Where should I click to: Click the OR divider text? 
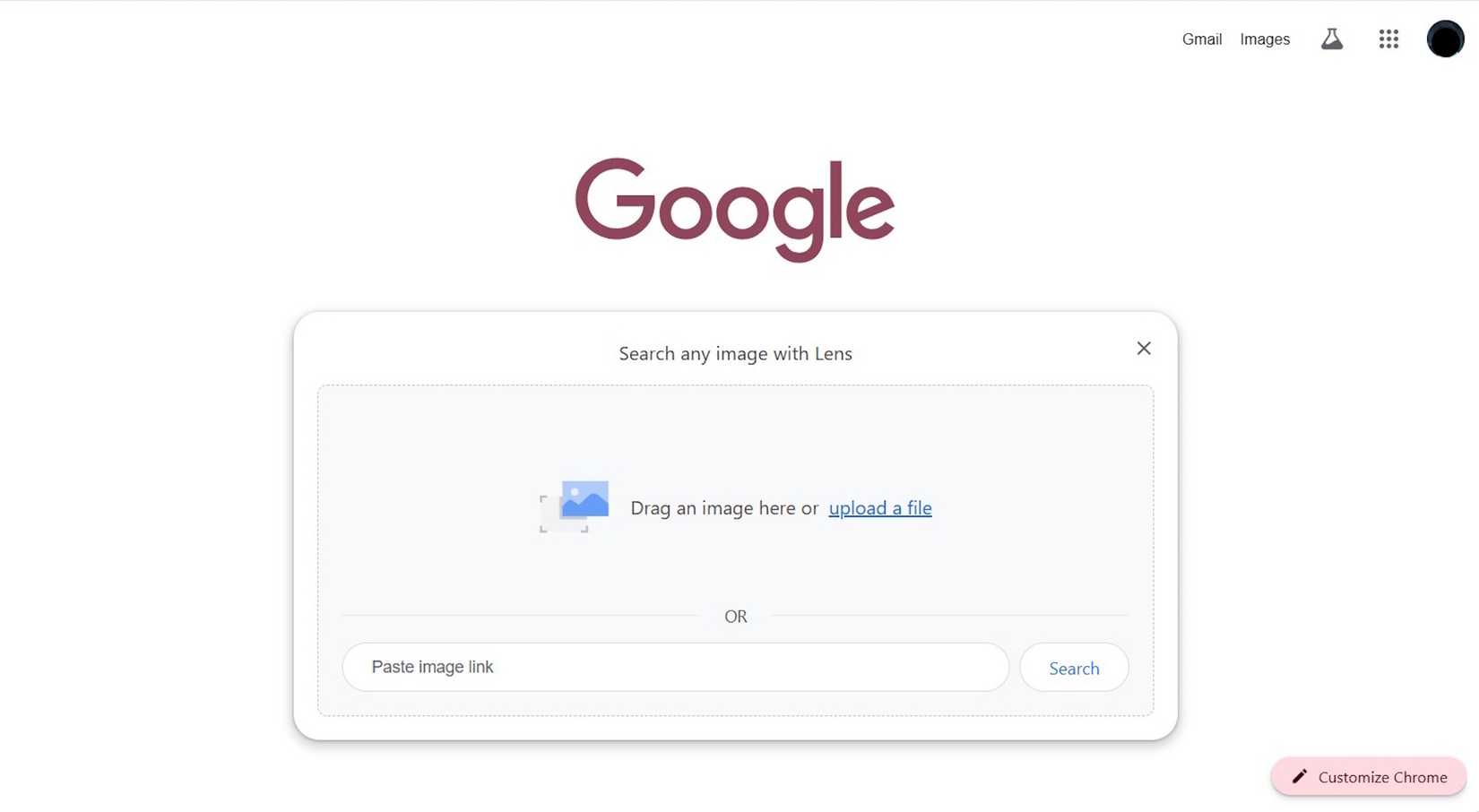pyautogui.click(x=735, y=615)
